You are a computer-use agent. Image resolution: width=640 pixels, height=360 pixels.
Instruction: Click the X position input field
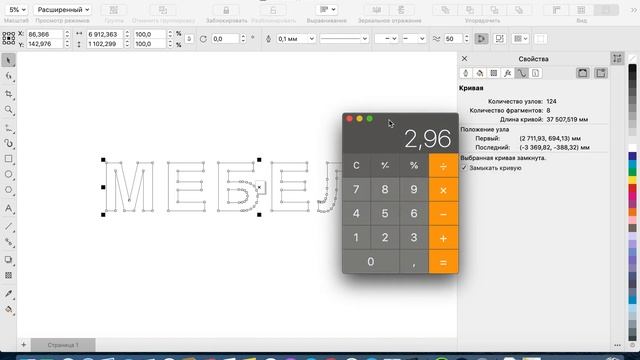pyautogui.click(x=45, y=34)
